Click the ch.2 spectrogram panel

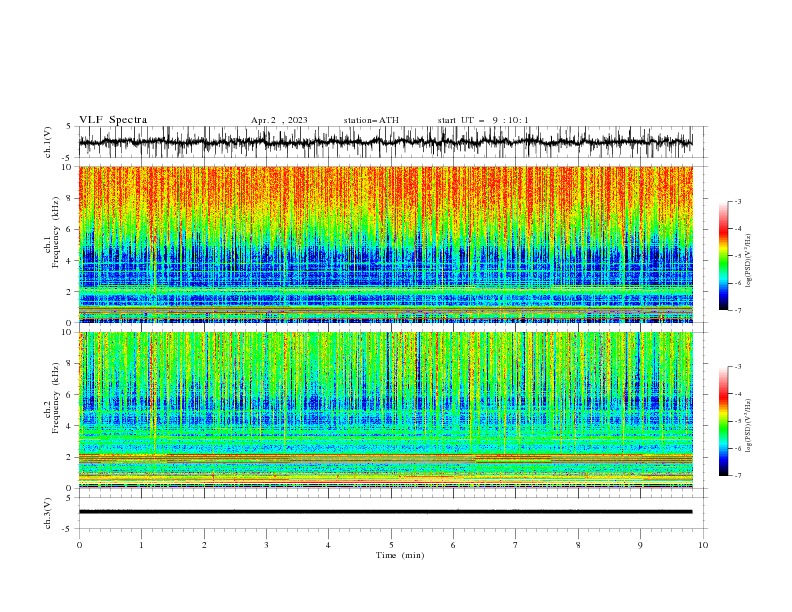(x=385, y=410)
